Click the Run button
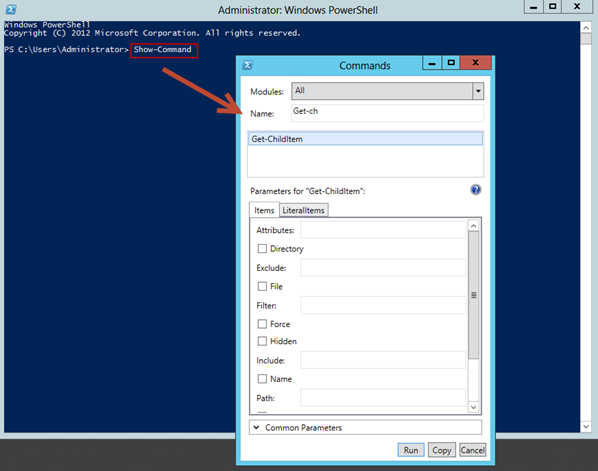The image size is (598, 471). (411, 450)
